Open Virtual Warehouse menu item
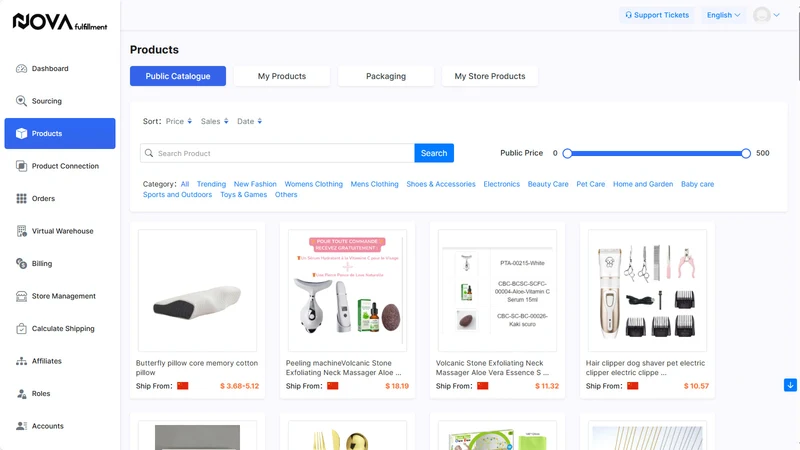Screen dimensions: 800x450 (60, 231)
